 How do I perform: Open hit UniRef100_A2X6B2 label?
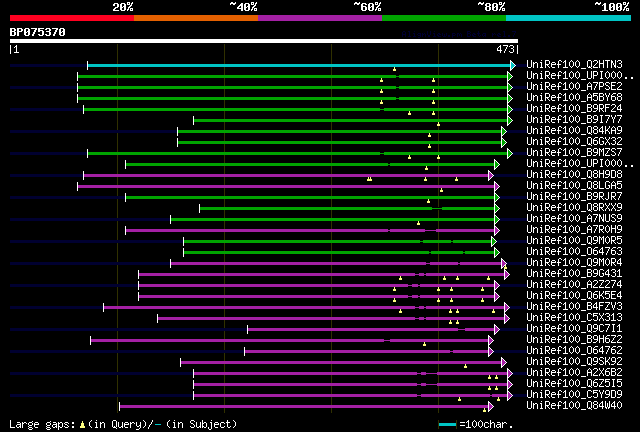tap(574, 373)
